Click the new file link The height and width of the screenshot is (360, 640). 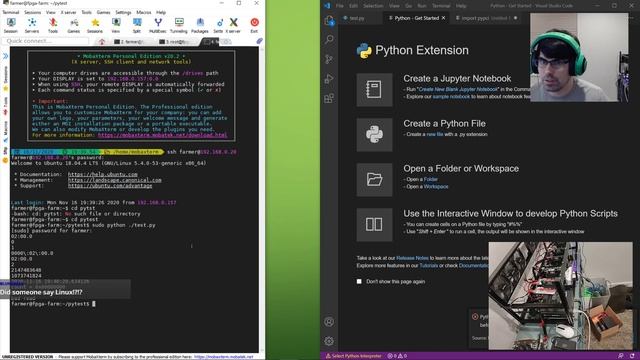435,134
